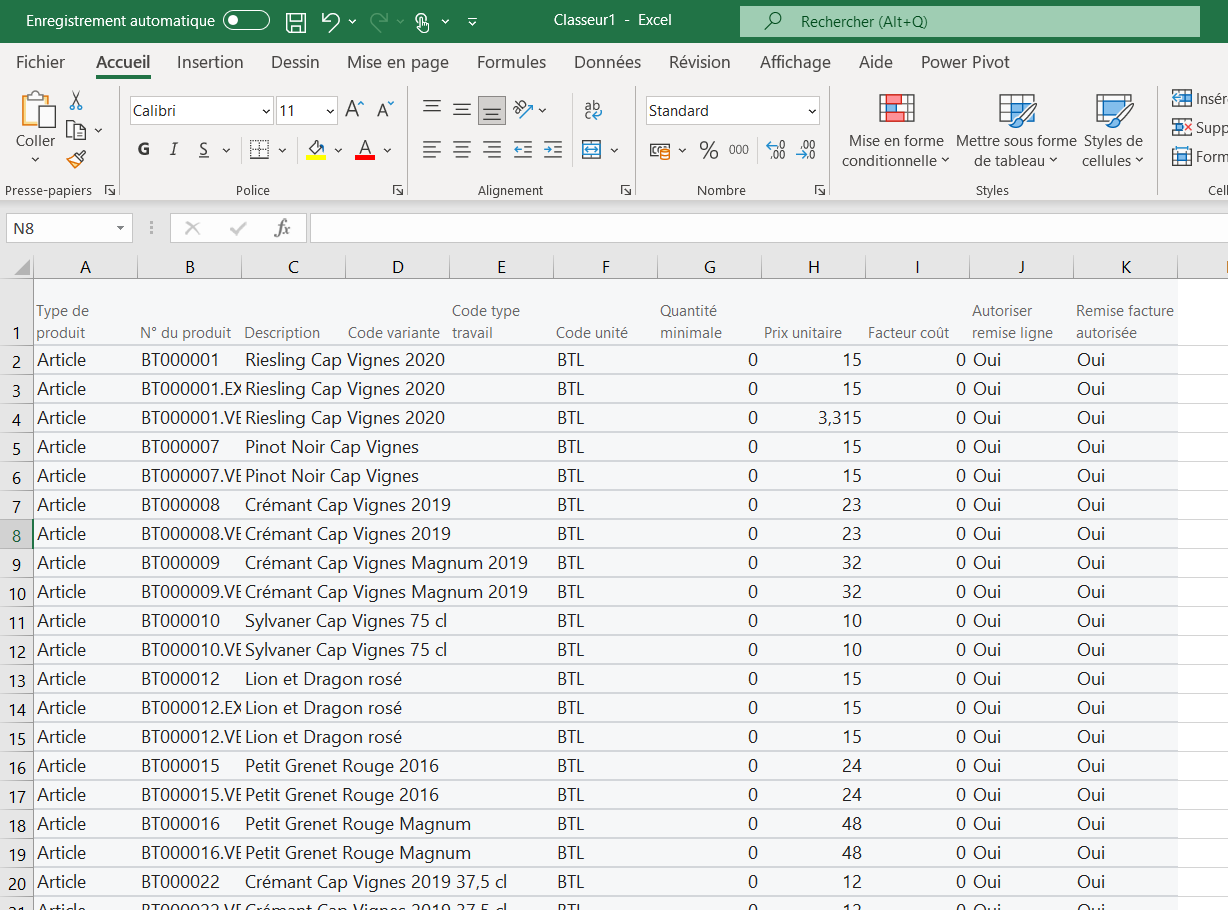Select the Format Painter brush icon
The width and height of the screenshot is (1228, 910).
pyautogui.click(x=76, y=159)
